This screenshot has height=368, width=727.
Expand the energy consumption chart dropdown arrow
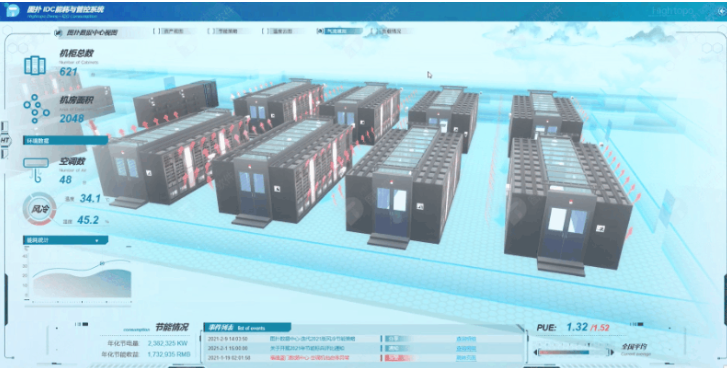click(96, 241)
